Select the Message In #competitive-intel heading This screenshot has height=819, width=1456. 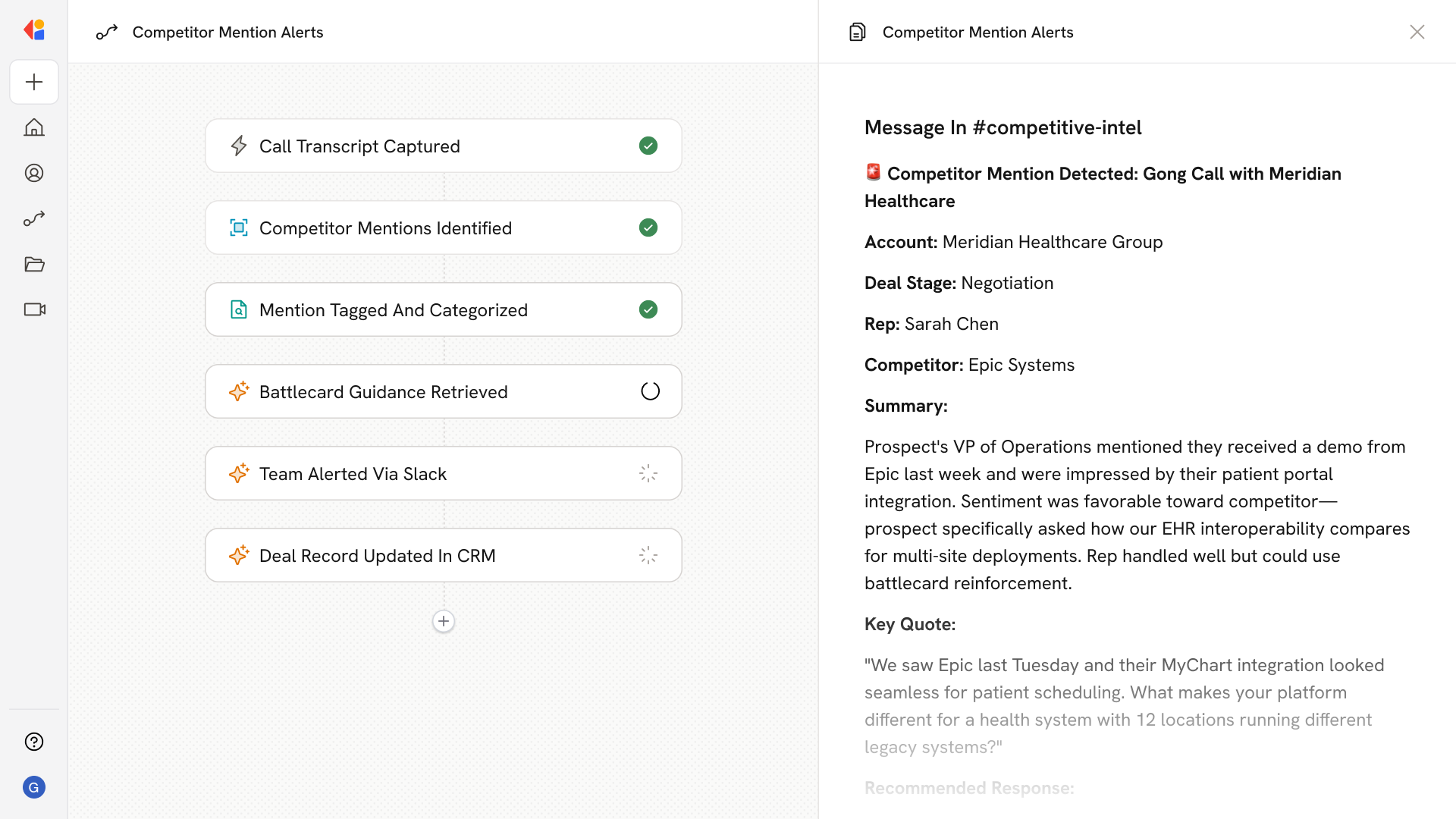point(1003,127)
